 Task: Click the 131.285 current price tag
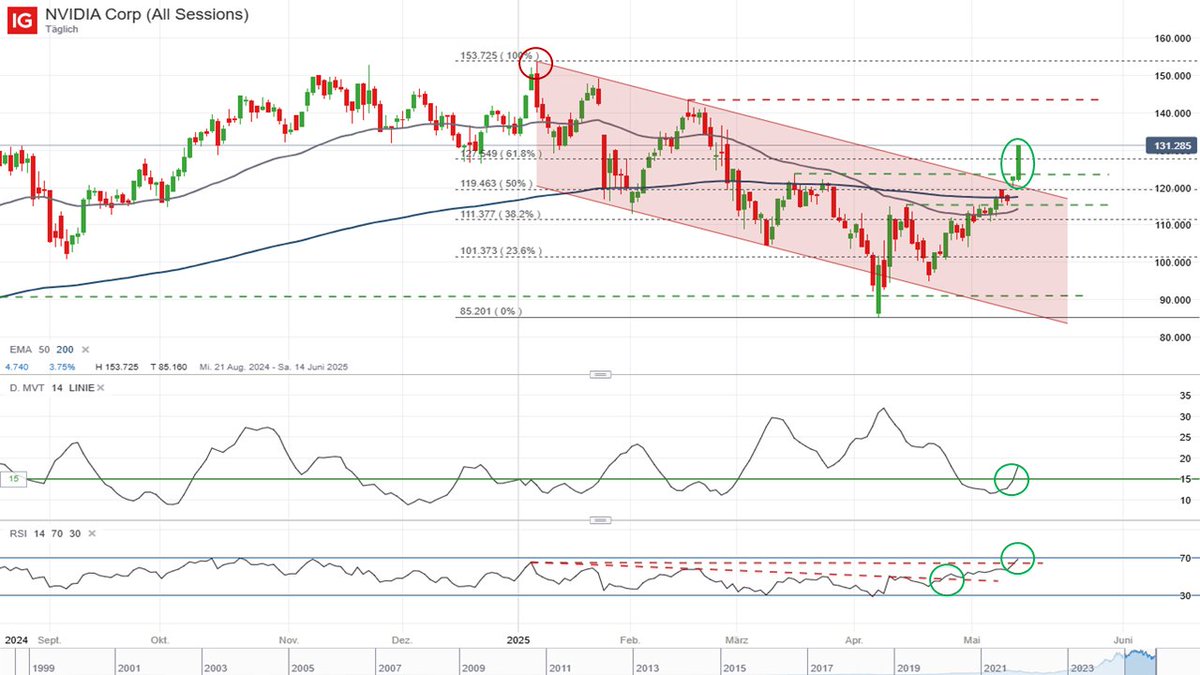1173,146
